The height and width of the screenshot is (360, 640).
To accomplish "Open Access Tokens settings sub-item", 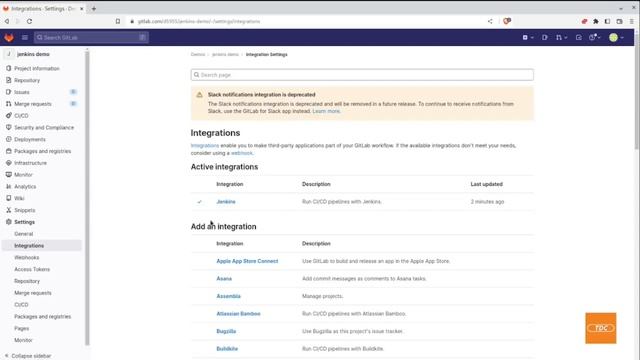I will (32, 269).
